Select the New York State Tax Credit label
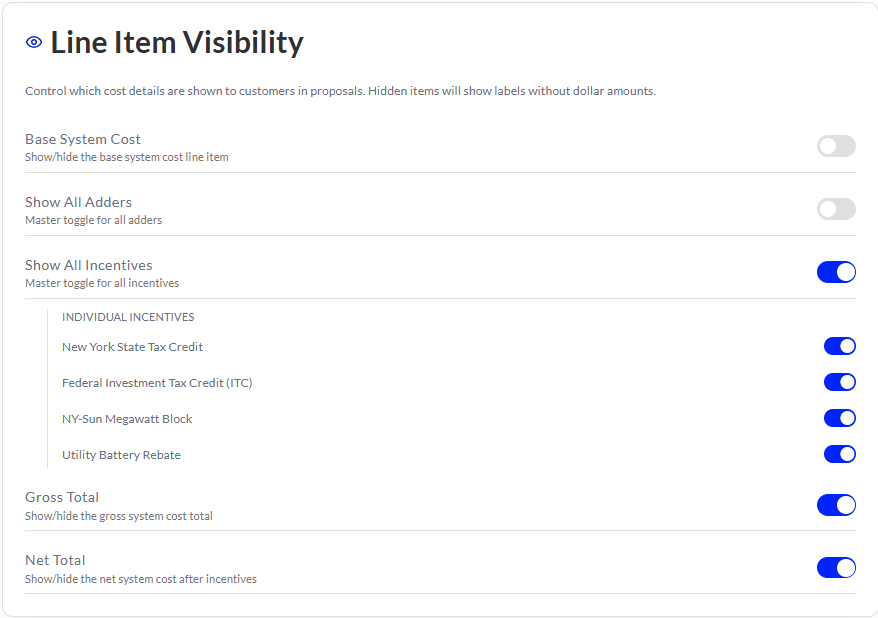 (x=132, y=347)
